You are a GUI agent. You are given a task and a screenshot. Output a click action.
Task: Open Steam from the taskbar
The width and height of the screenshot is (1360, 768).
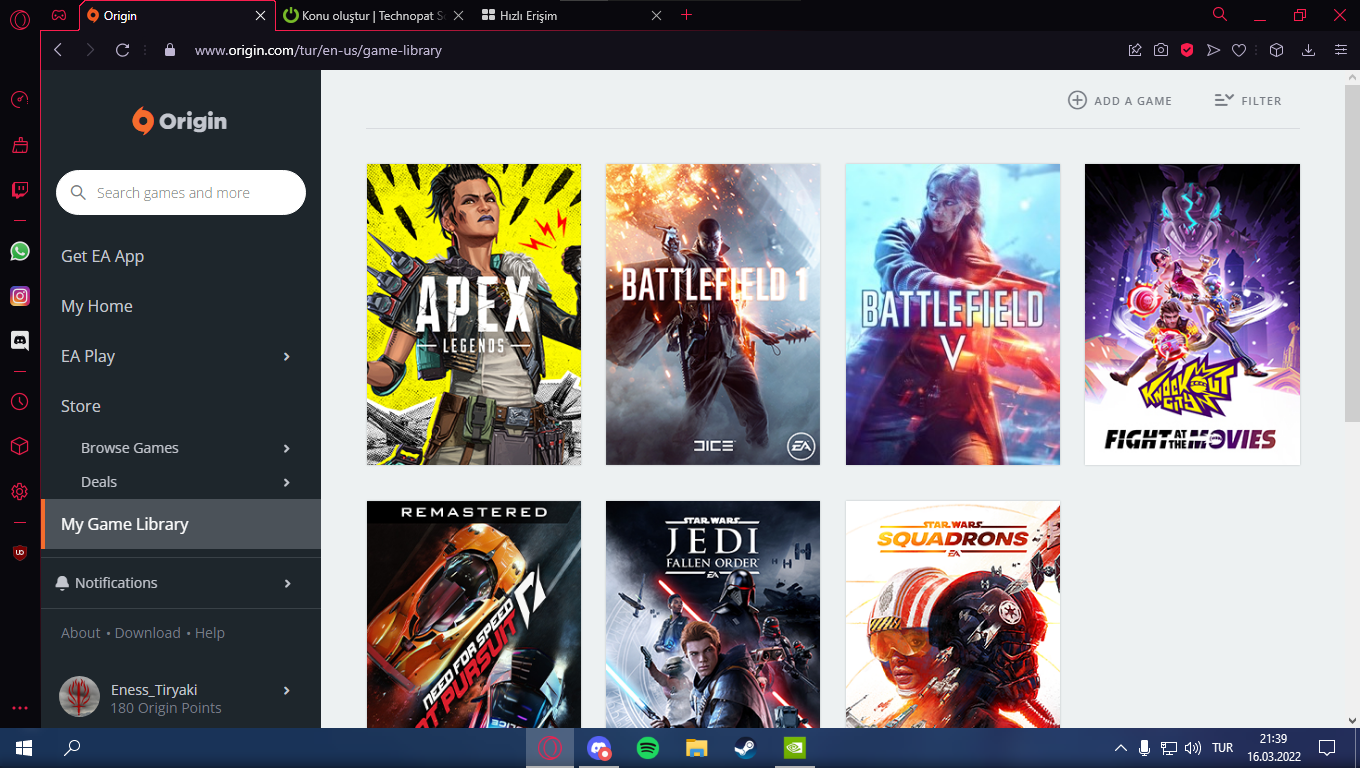point(745,747)
